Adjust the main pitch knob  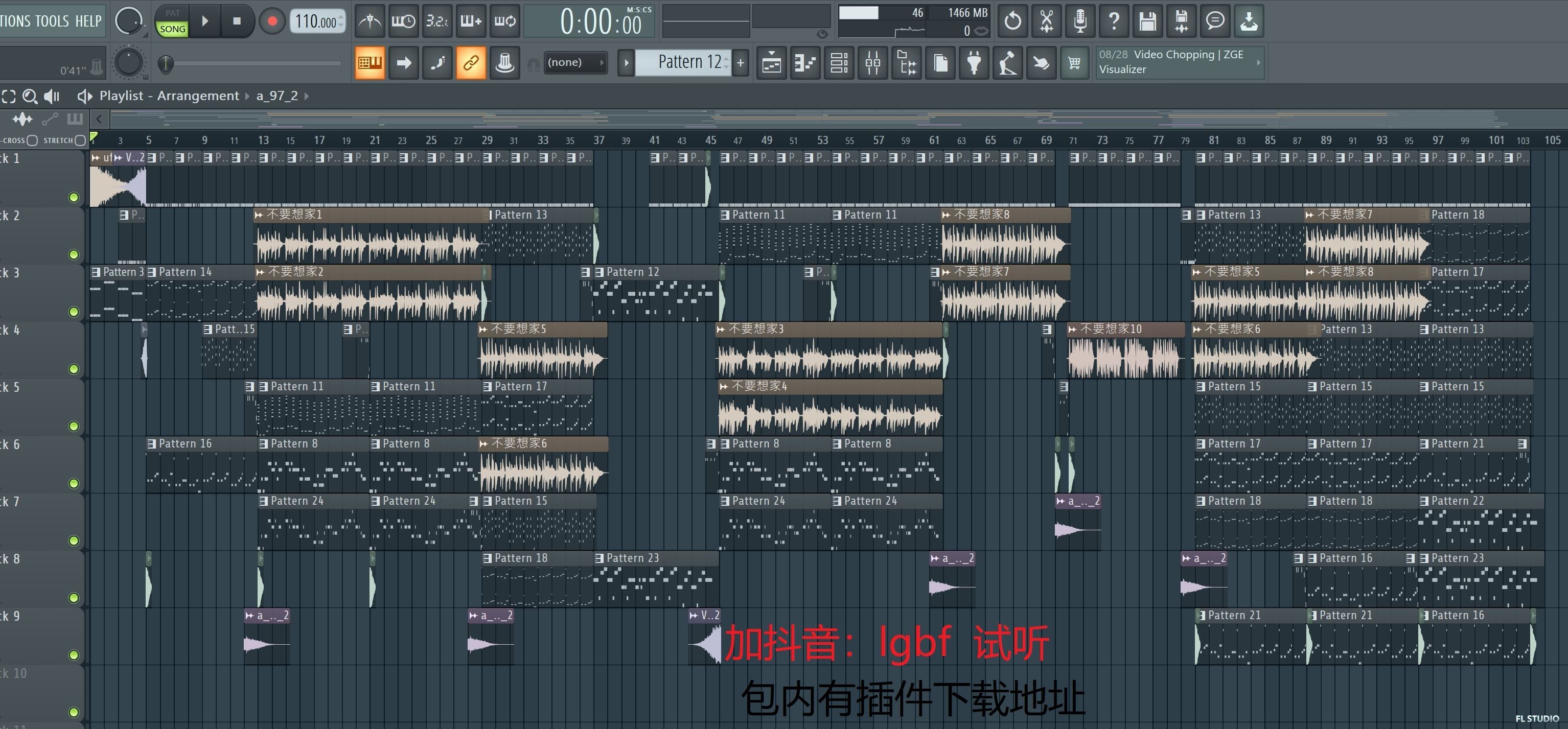point(128,62)
